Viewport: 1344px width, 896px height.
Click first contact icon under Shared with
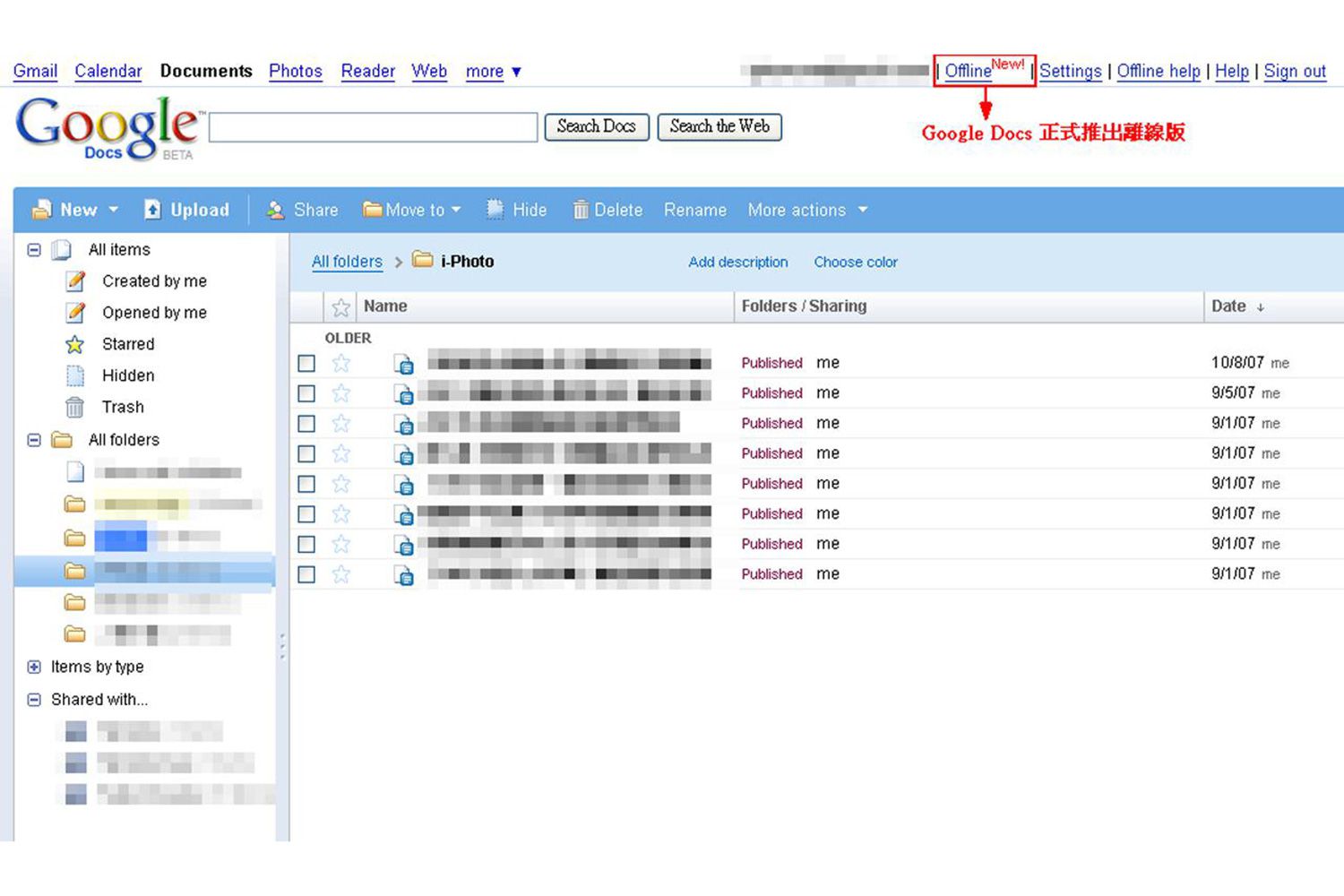pos(76,732)
